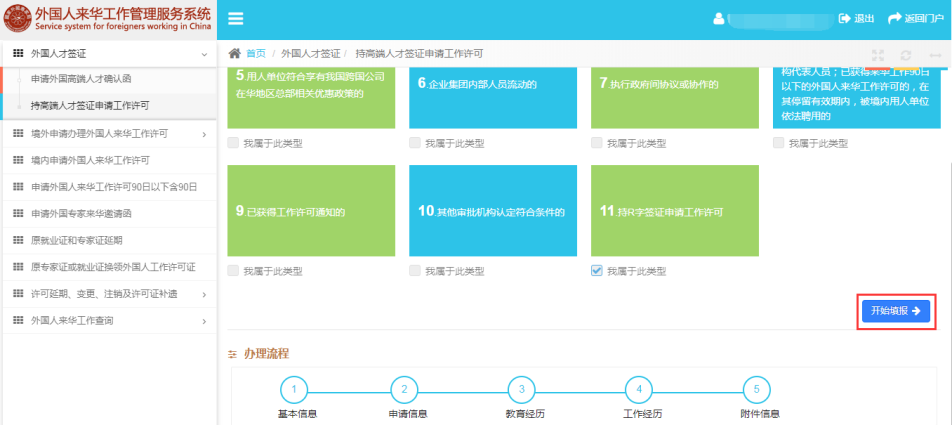Click the 办理流程 heading text

pos(266,353)
